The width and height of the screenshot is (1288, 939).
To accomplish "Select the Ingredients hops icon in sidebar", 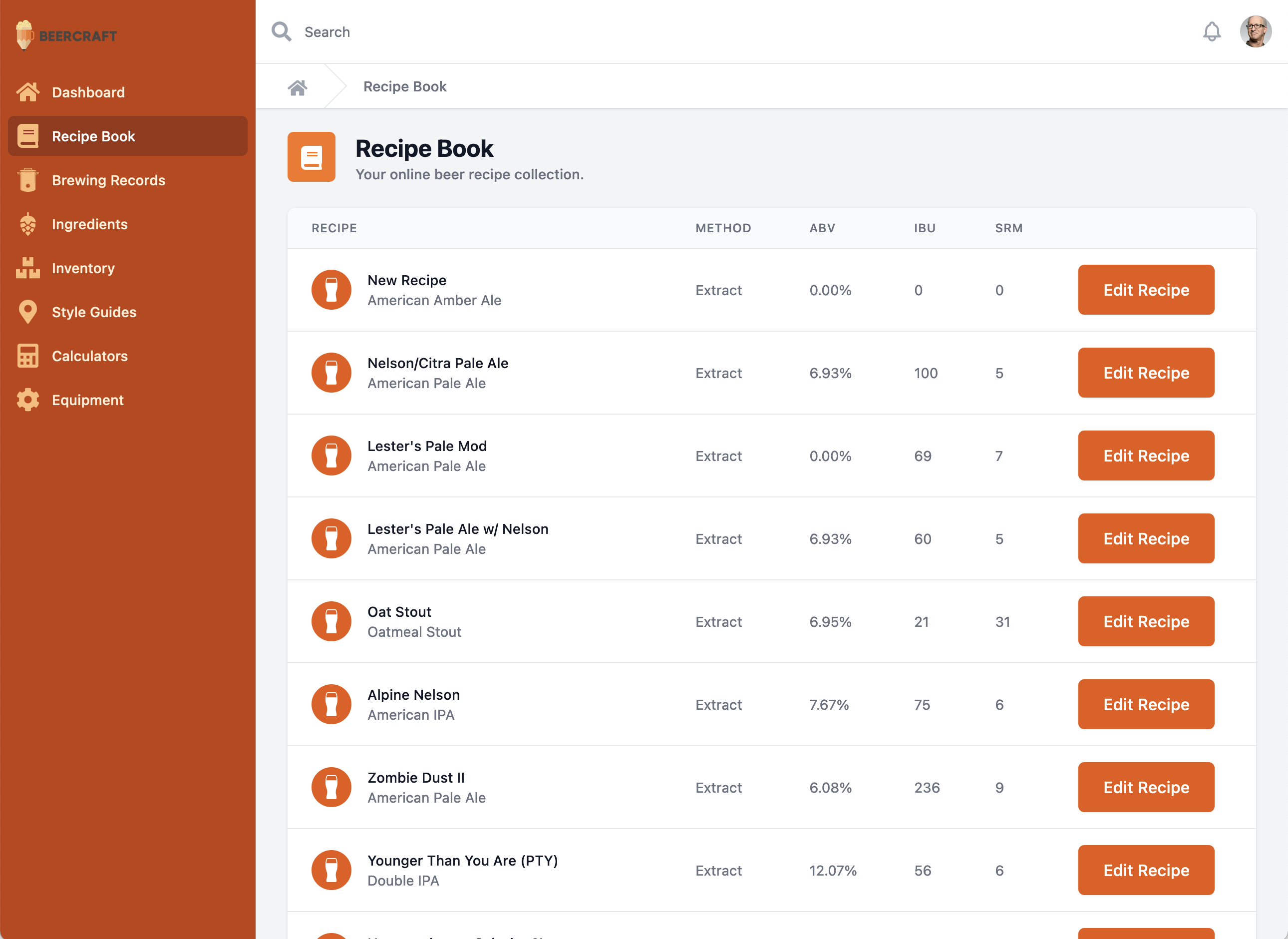I will (27, 224).
